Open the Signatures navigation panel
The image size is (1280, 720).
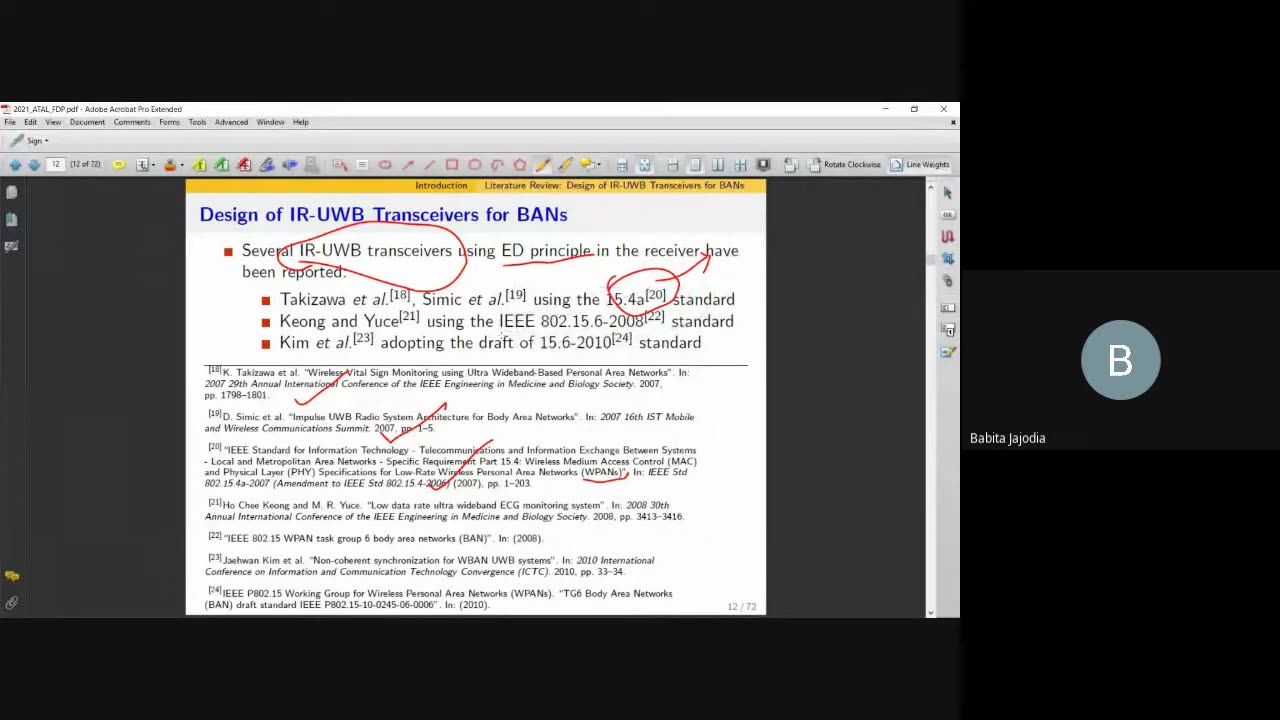11,246
